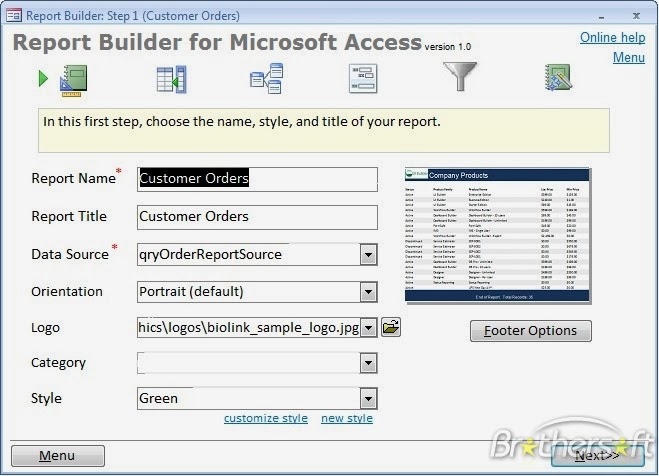Image resolution: width=659 pixels, height=476 pixels.
Task: Click the green play arrow step indicator
Action: click(x=43, y=79)
